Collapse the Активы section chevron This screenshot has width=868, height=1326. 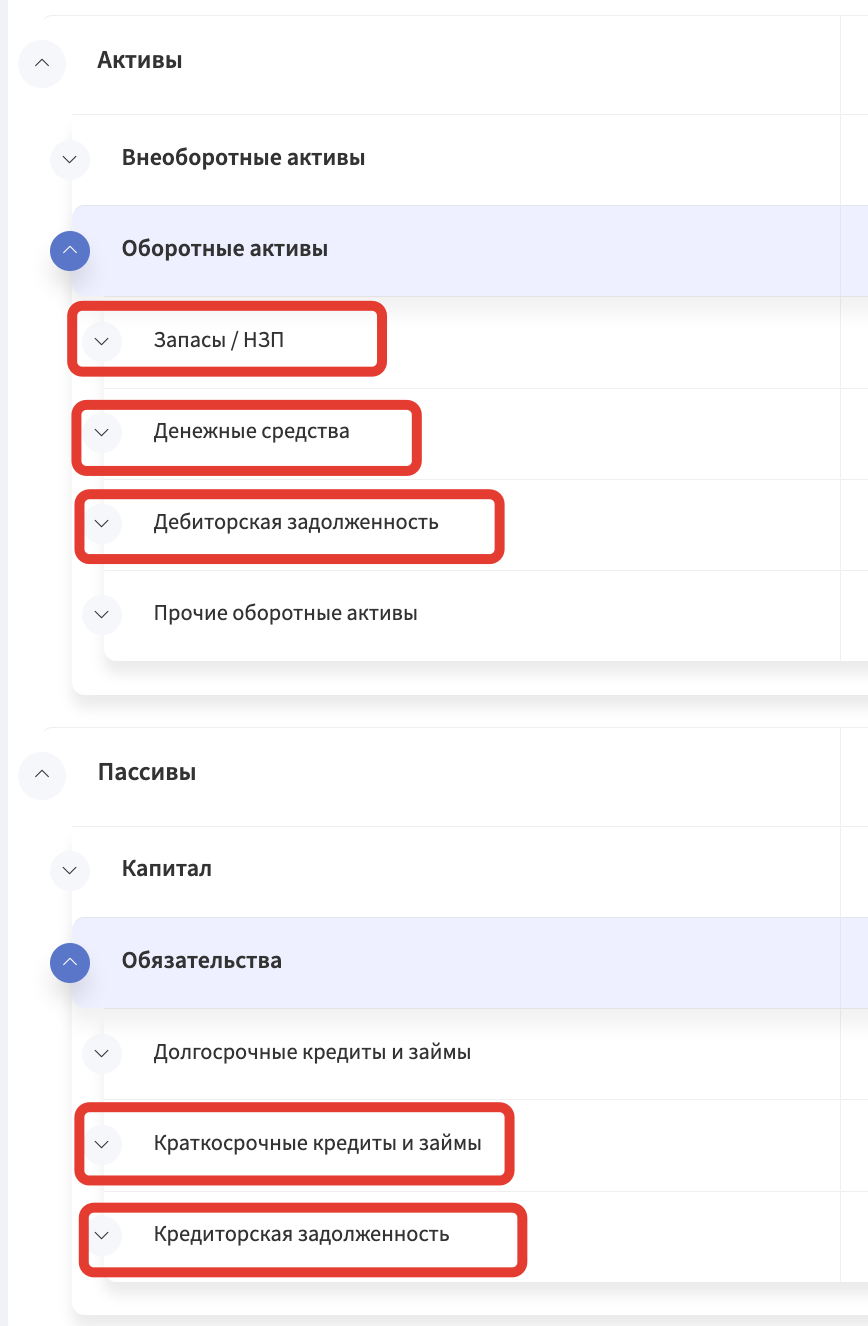click(x=41, y=62)
